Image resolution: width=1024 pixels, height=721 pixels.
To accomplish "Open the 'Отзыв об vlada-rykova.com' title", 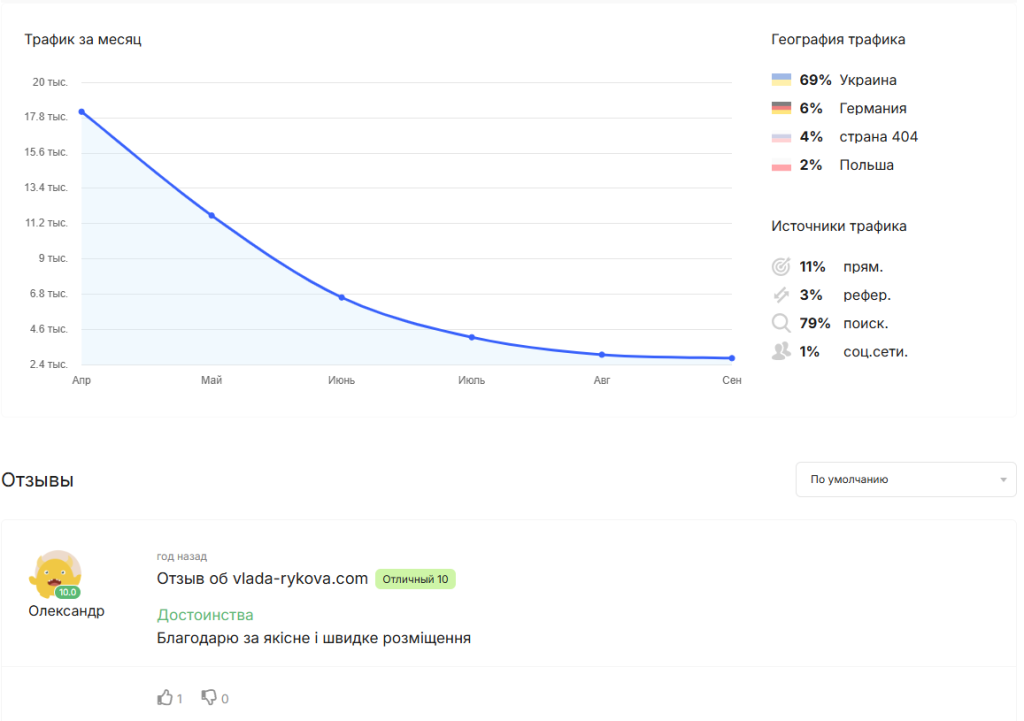I will point(262,578).
